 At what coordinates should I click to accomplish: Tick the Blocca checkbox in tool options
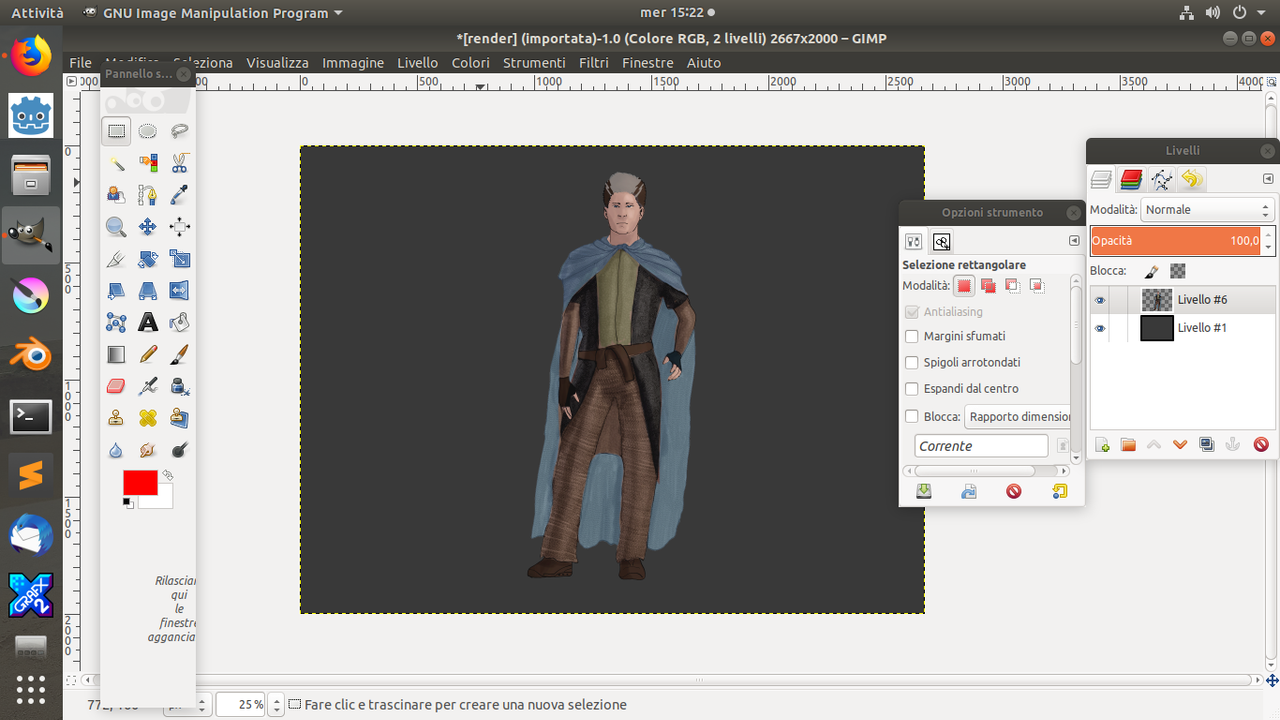(911, 417)
